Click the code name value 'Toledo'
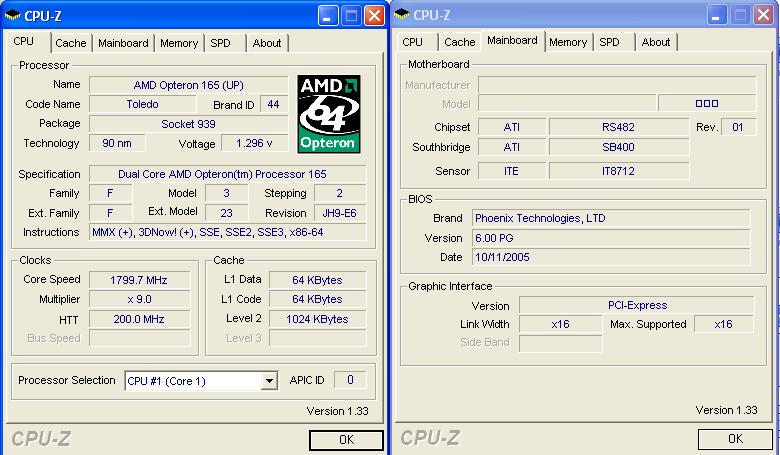 [x=142, y=104]
